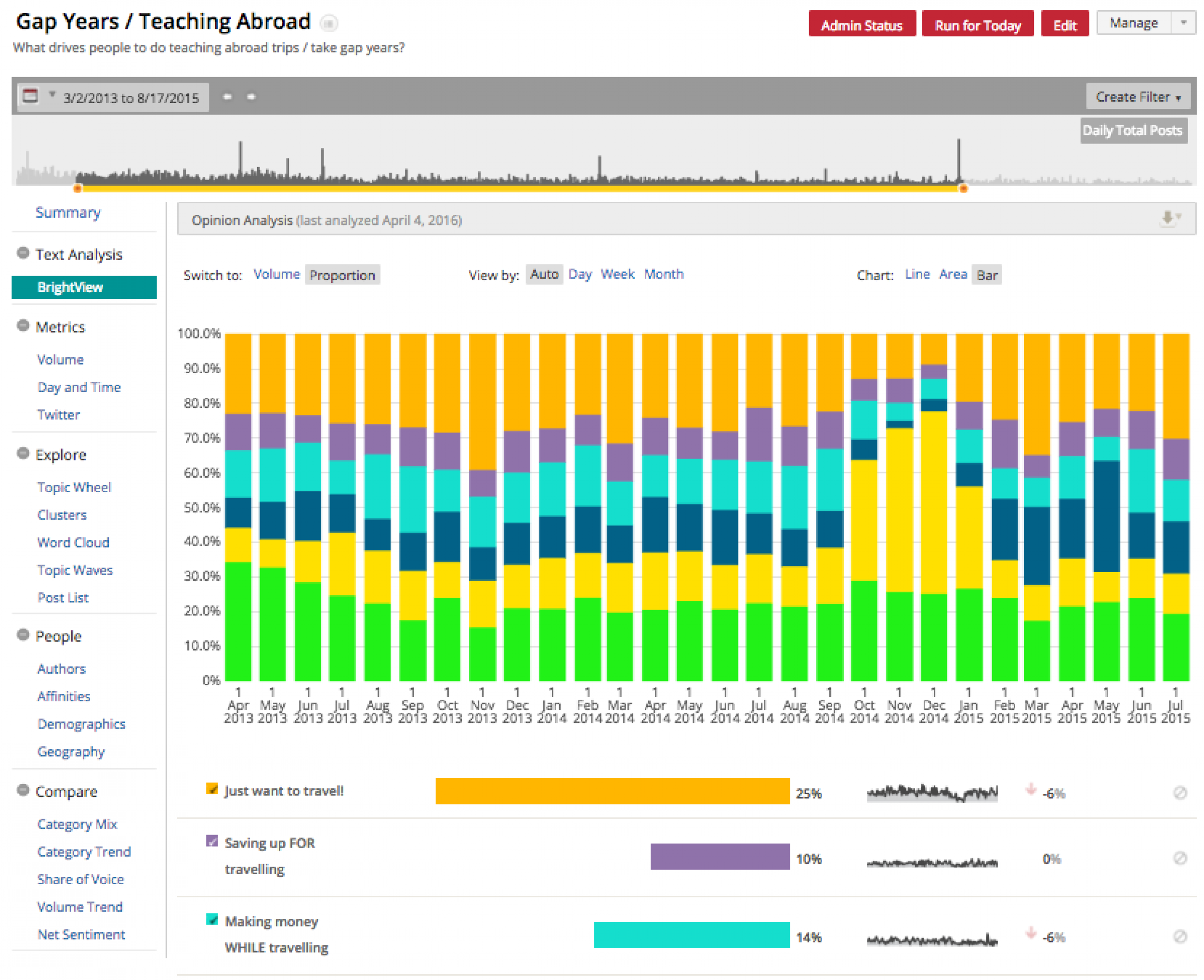The image size is (1204, 980).
Task: Change chart type to Line
Action: pyautogui.click(x=917, y=274)
